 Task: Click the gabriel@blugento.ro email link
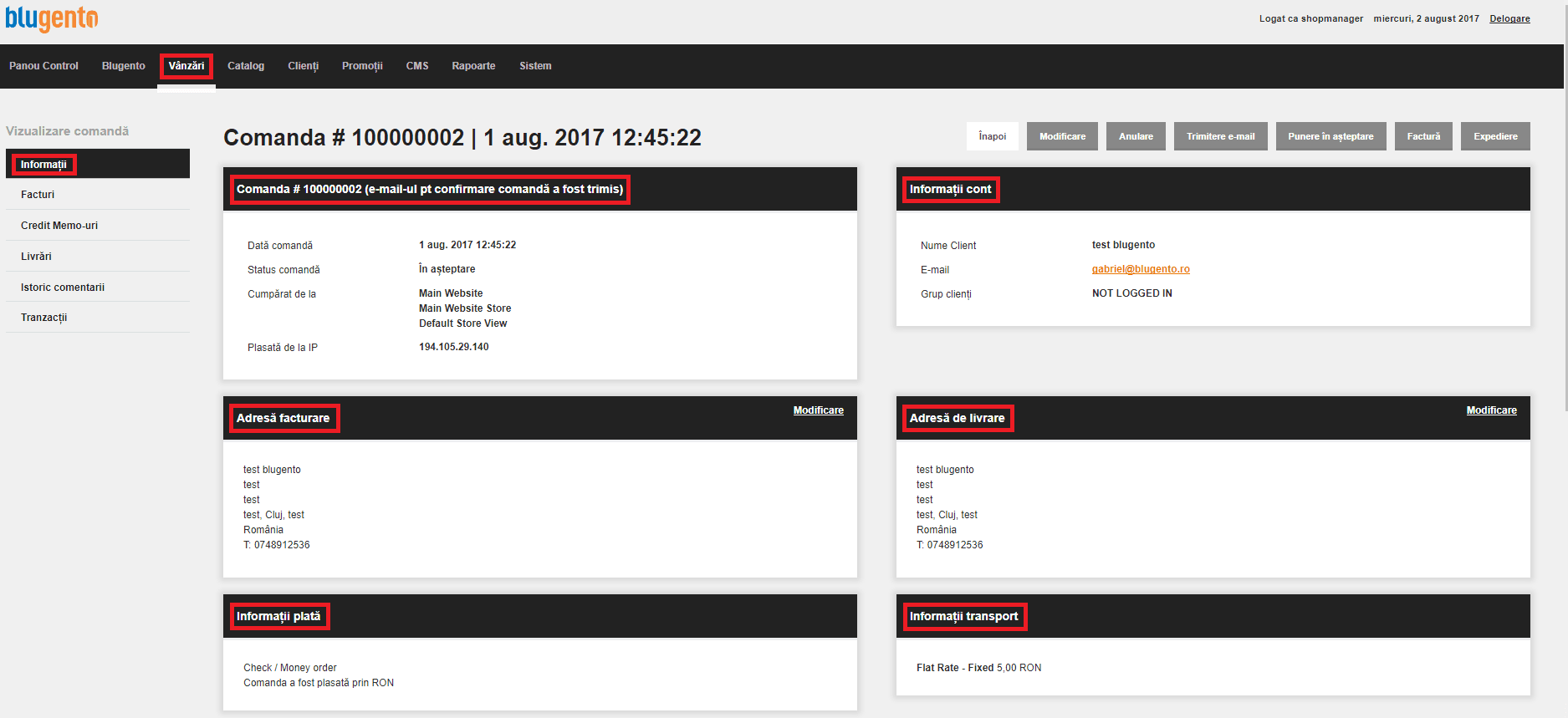[1141, 269]
